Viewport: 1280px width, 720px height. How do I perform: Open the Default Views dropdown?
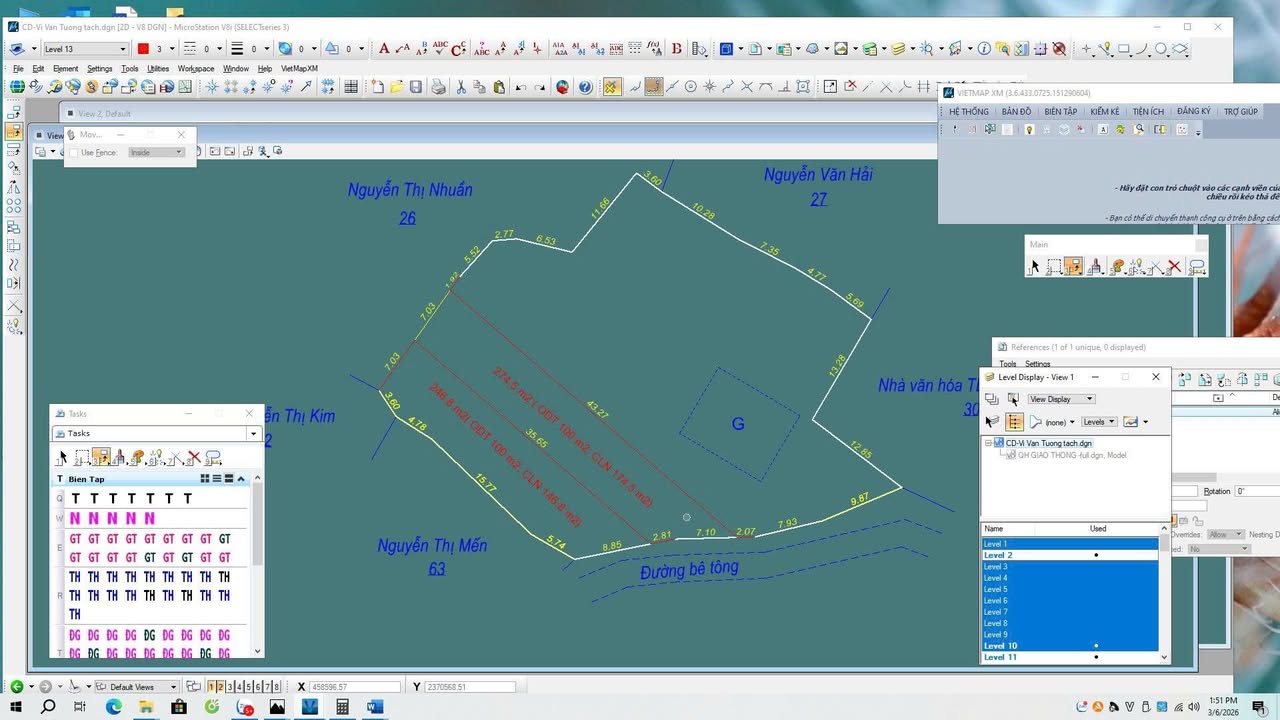coord(173,687)
